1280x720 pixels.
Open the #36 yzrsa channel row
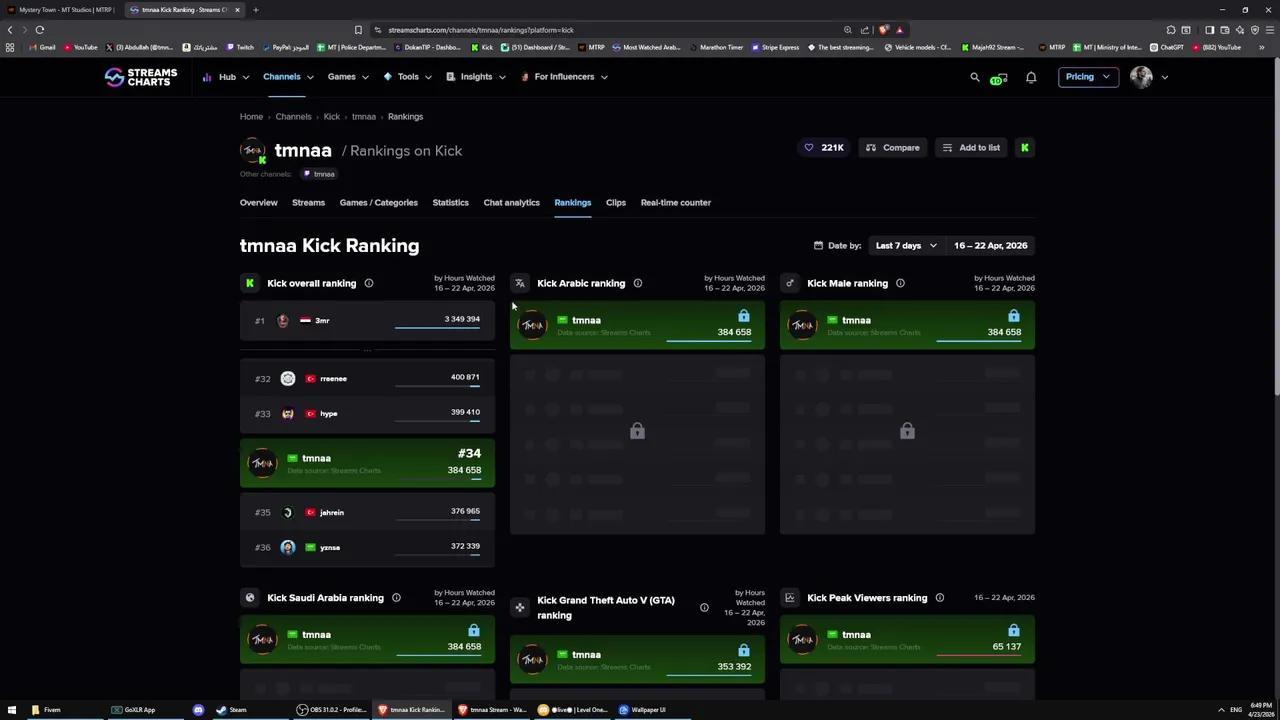[x=367, y=548]
